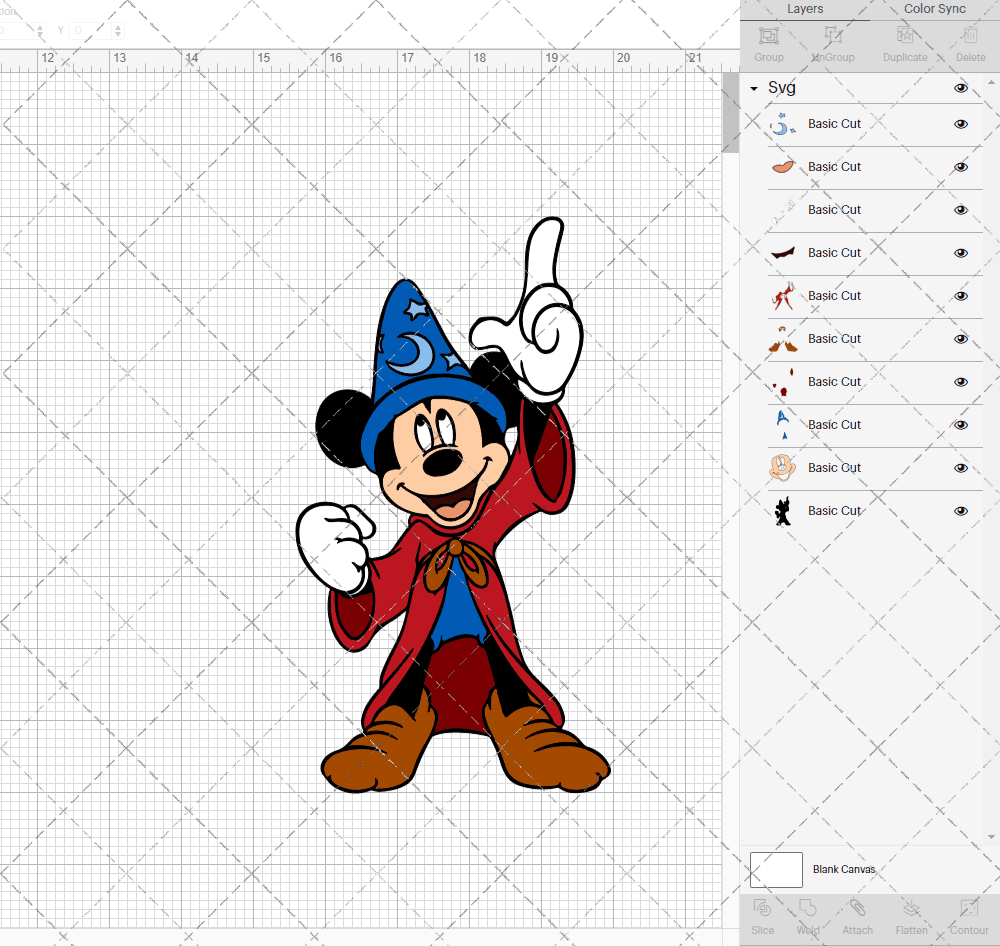Toggle visibility of the white gloves layer
Image resolution: width=1000 pixels, height=946 pixels.
tap(960, 210)
